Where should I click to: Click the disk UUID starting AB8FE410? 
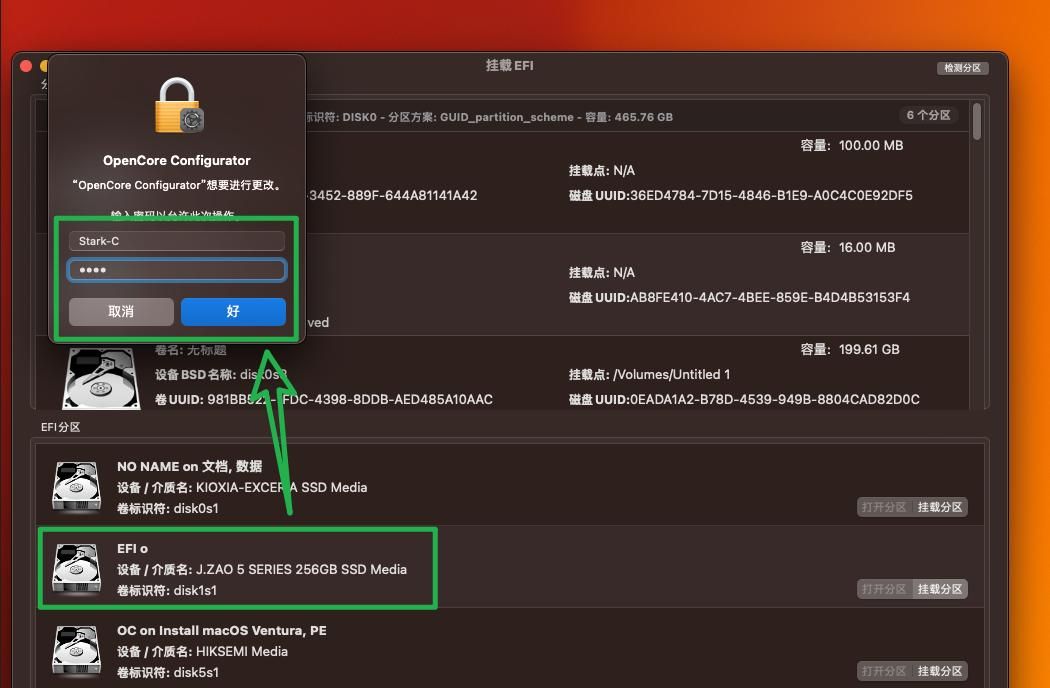coord(739,297)
